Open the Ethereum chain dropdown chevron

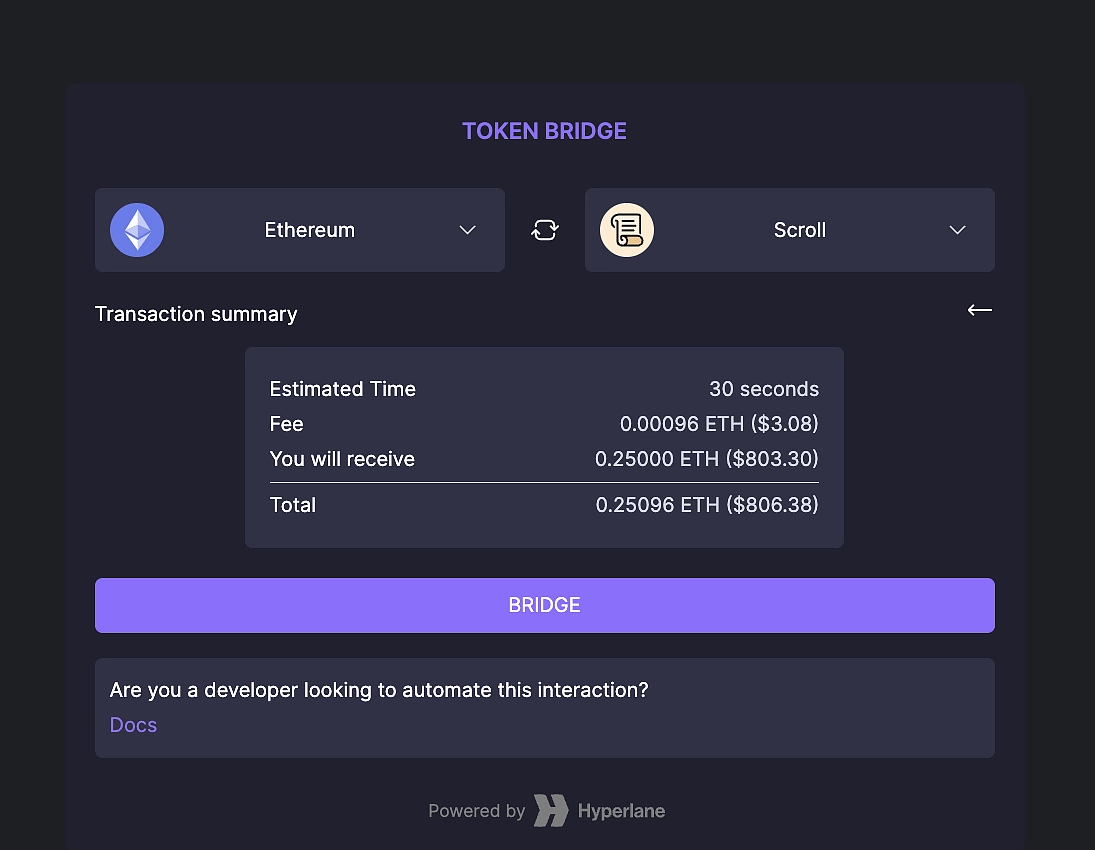click(467, 230)
